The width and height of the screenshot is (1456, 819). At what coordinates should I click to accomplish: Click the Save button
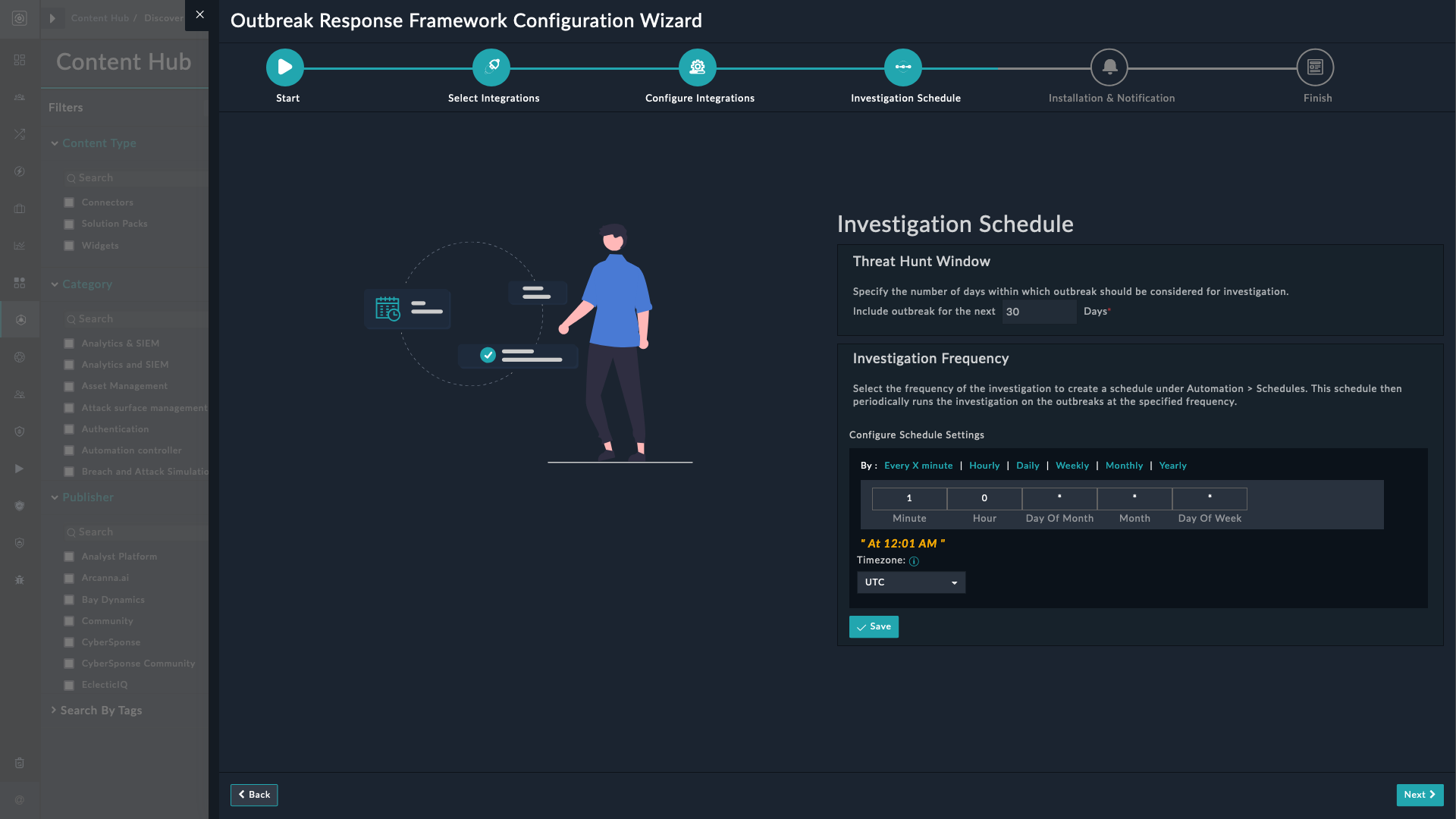874,626
